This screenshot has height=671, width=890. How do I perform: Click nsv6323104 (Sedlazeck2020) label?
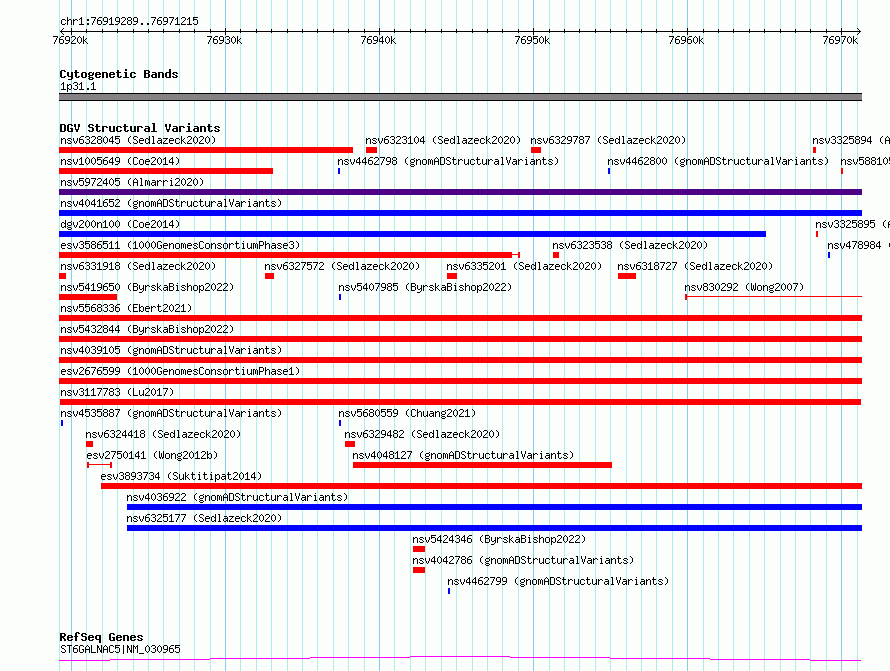(443, 140)
